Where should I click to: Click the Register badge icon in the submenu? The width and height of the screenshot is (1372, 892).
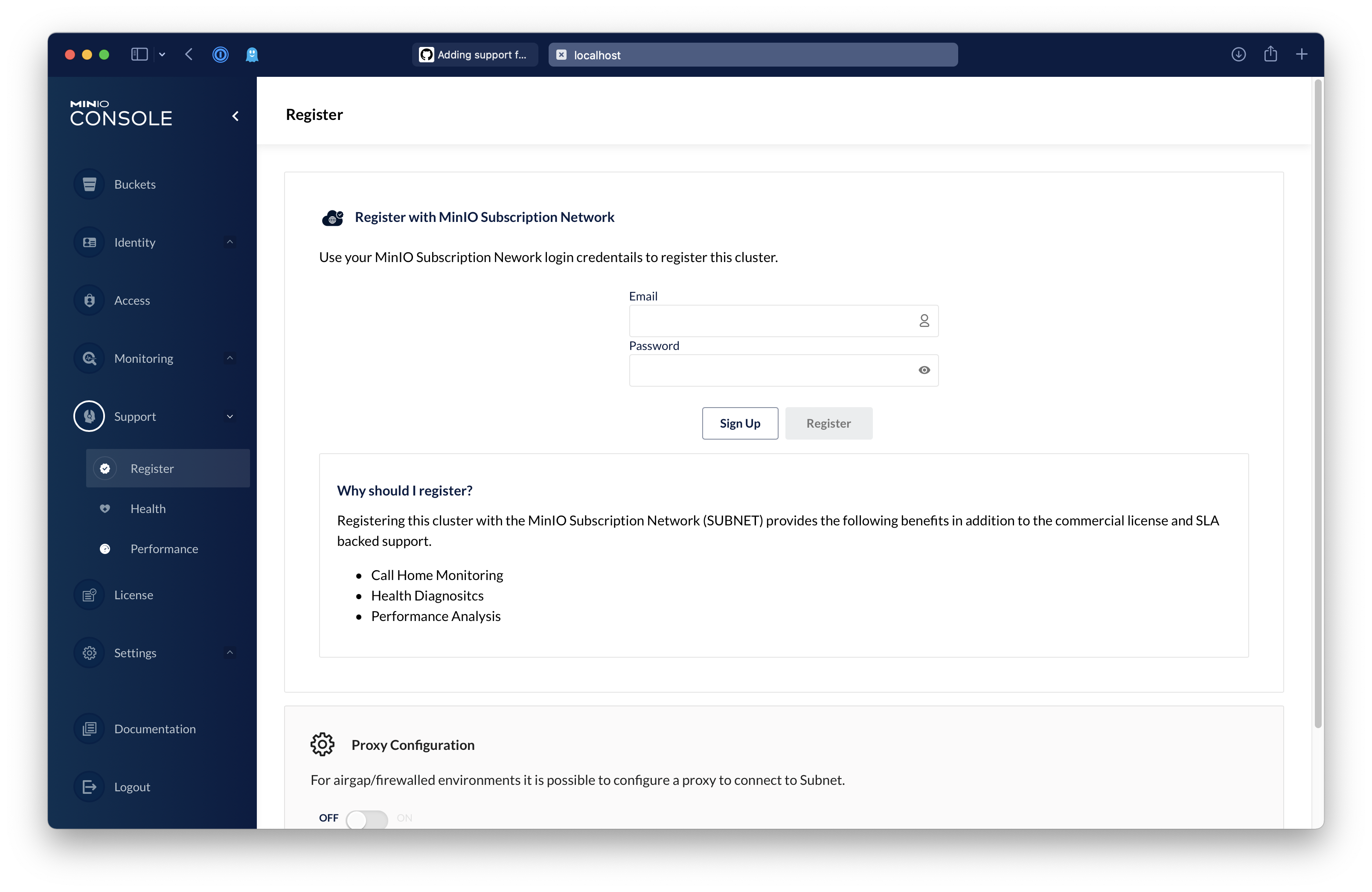pyautogui.click(x=105, y=468)
